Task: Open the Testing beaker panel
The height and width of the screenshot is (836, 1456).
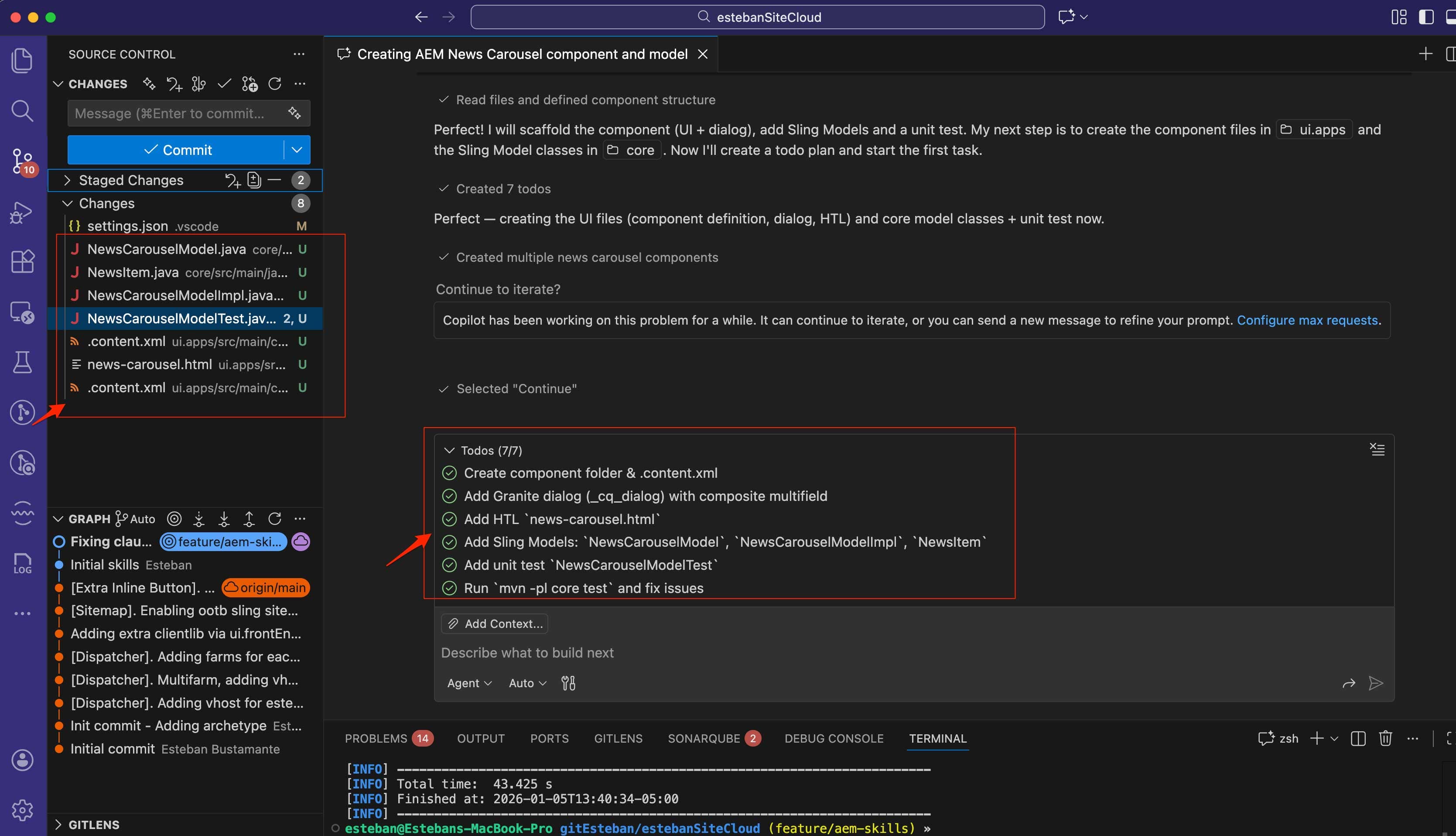Action: 23,362
